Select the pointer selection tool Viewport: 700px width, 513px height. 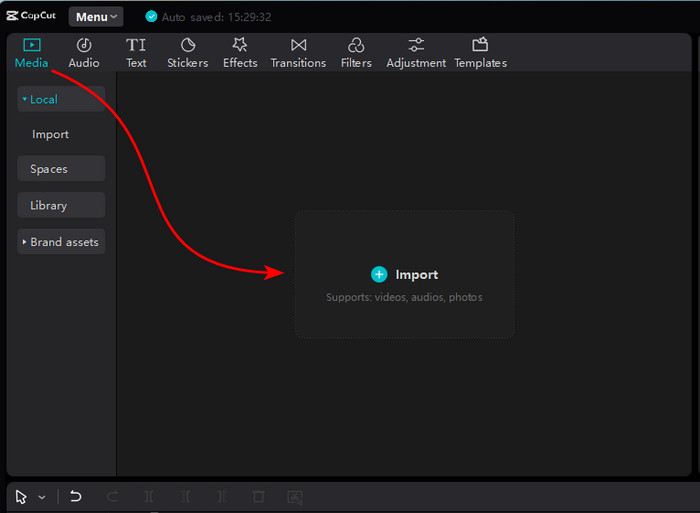point(21,496)
